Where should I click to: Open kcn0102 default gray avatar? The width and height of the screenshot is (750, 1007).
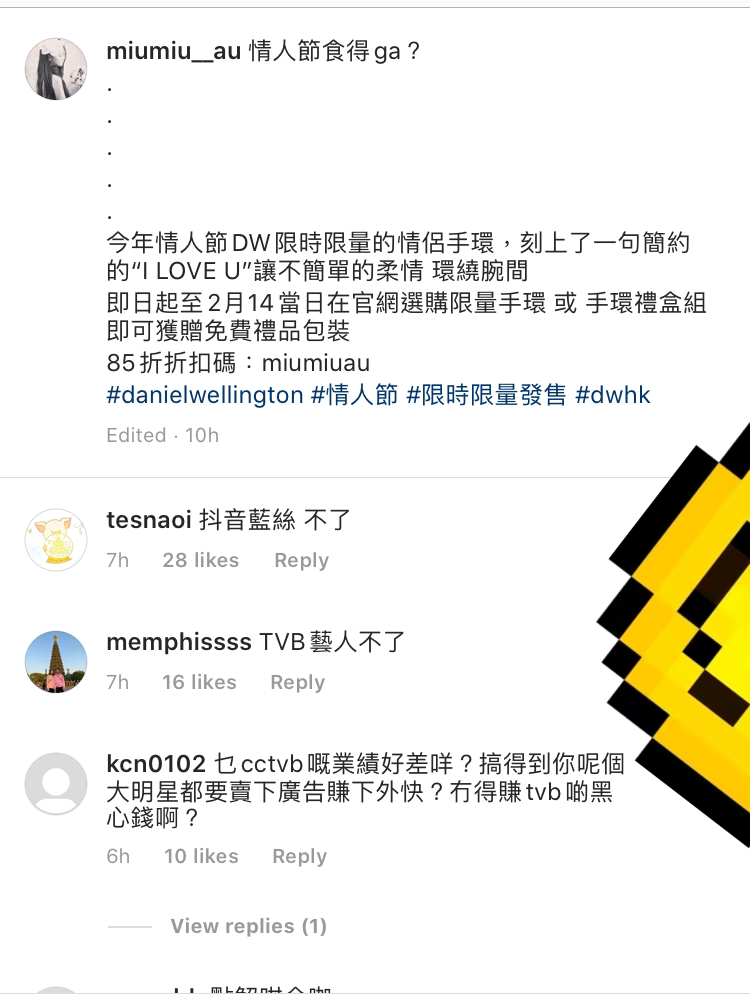pos(56,784)
